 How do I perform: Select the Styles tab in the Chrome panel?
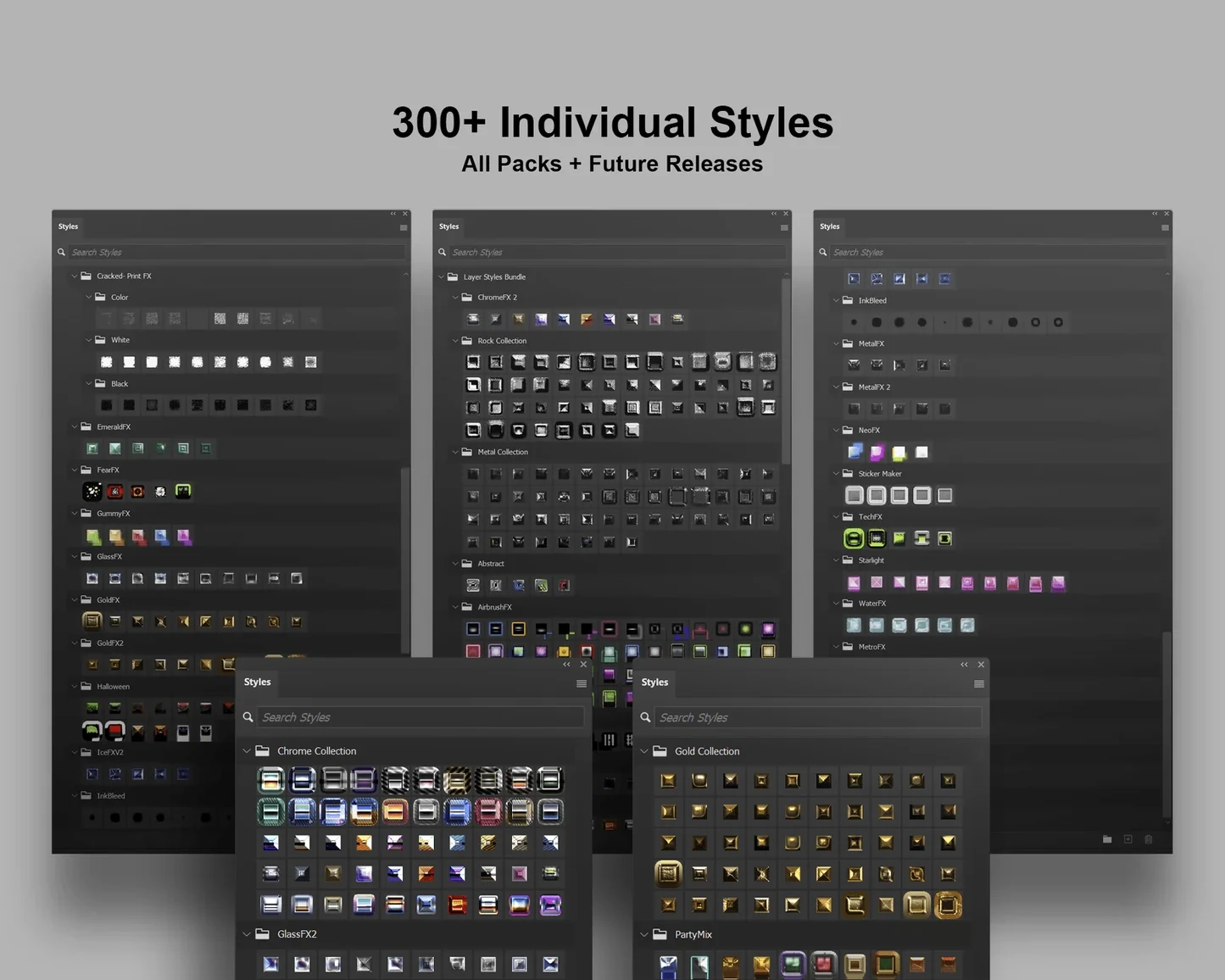[x=258, y=682]
